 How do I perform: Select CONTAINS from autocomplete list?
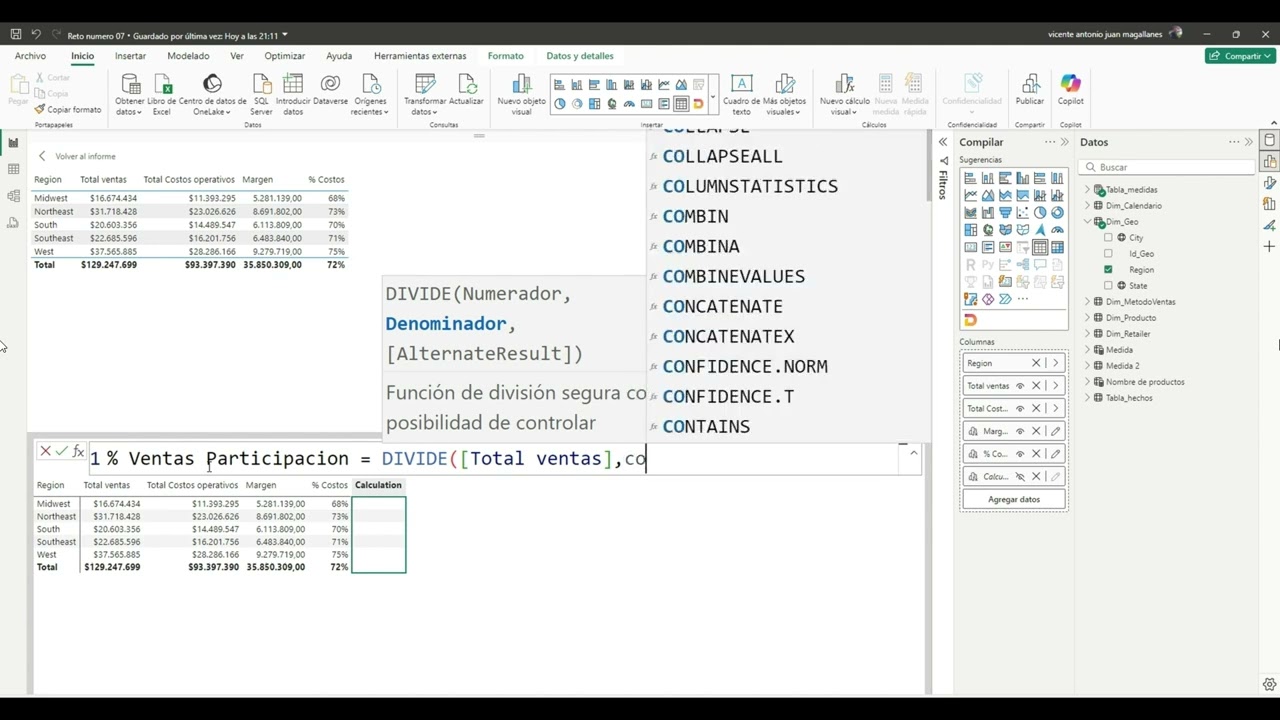[x=706, y=426]
